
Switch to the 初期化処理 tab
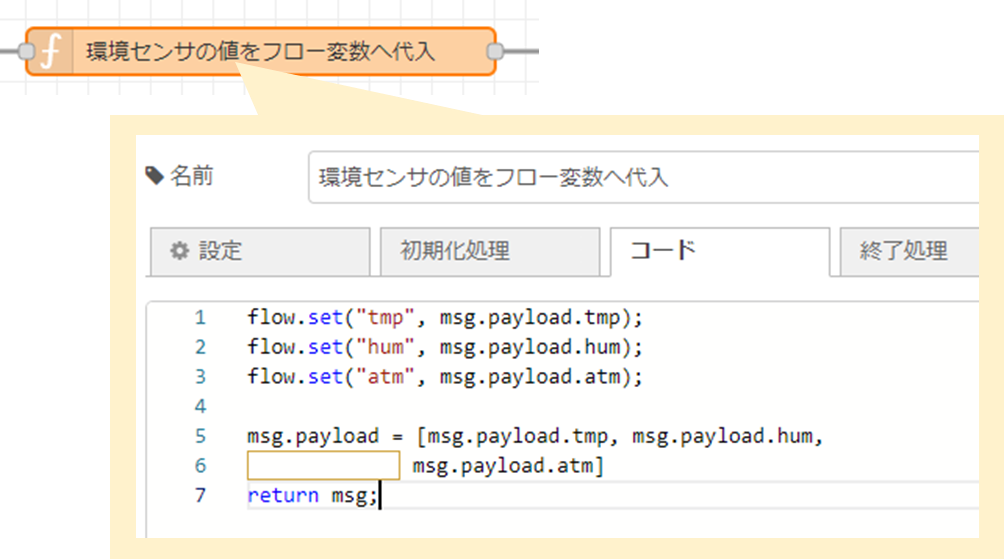tap(490, 251)
